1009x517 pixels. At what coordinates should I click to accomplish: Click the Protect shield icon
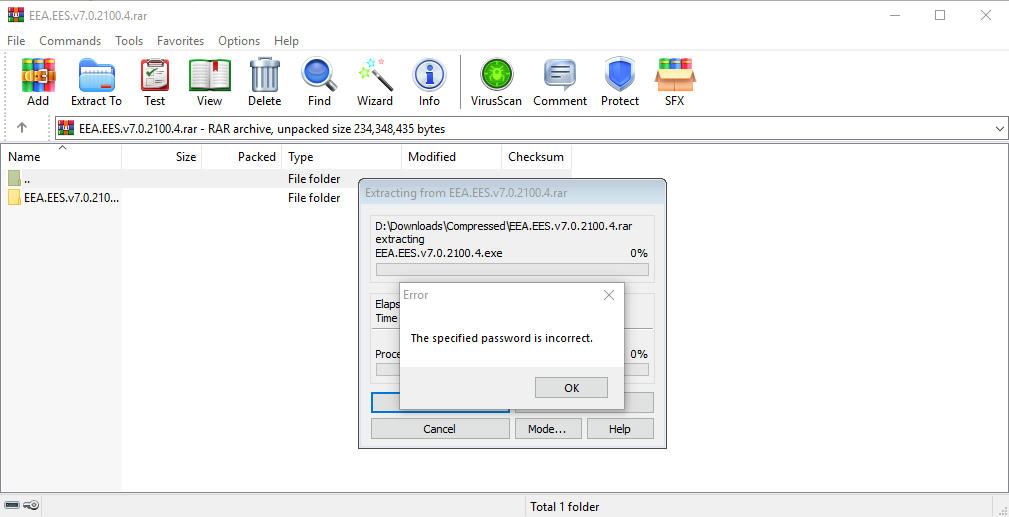pos(620,75)
